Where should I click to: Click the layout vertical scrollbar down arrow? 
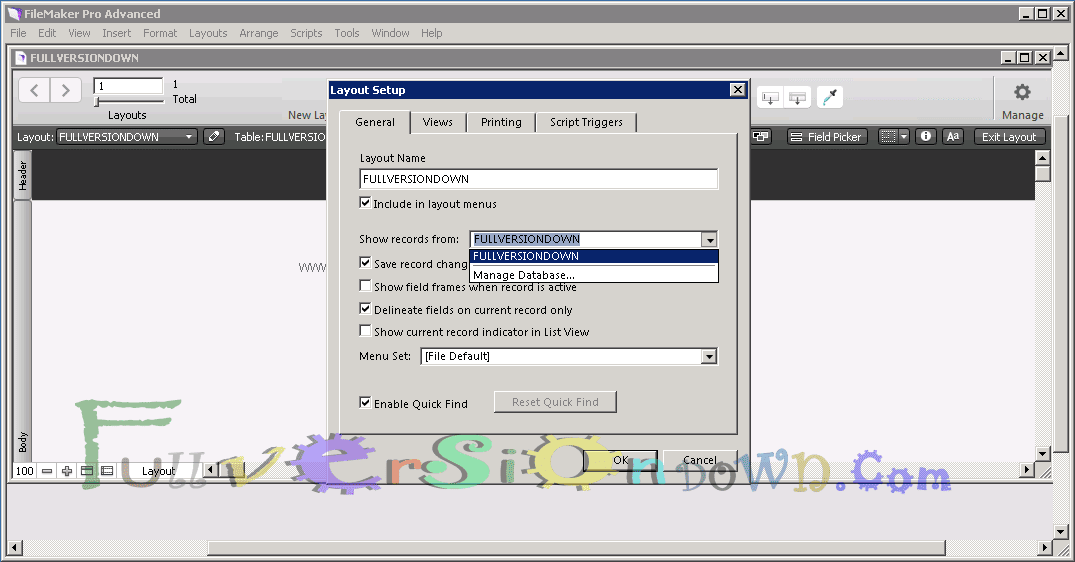[x=1043, y=453]
